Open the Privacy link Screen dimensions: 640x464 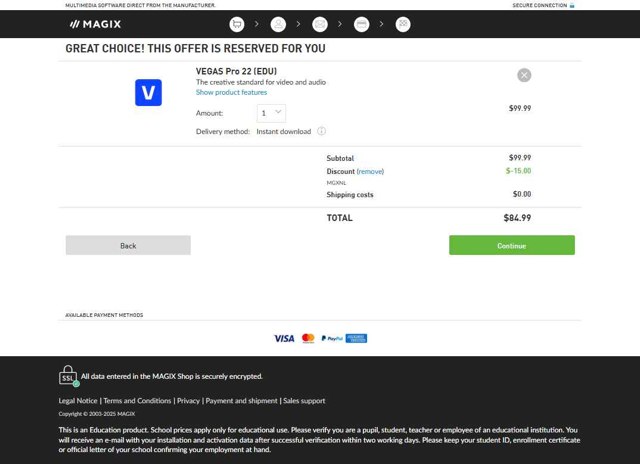click(188, 401)
